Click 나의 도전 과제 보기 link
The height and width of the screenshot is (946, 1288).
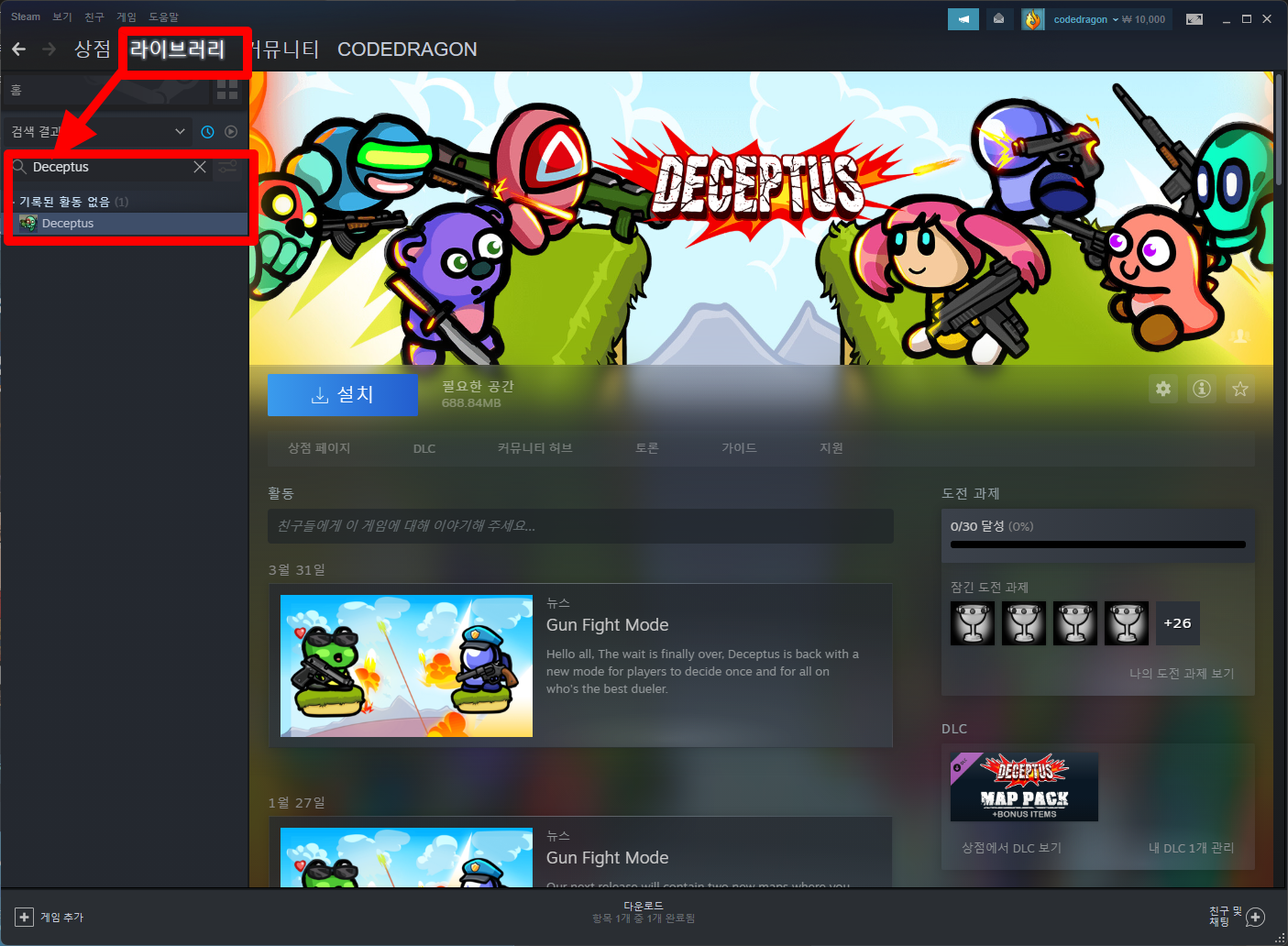[1182, 674]
